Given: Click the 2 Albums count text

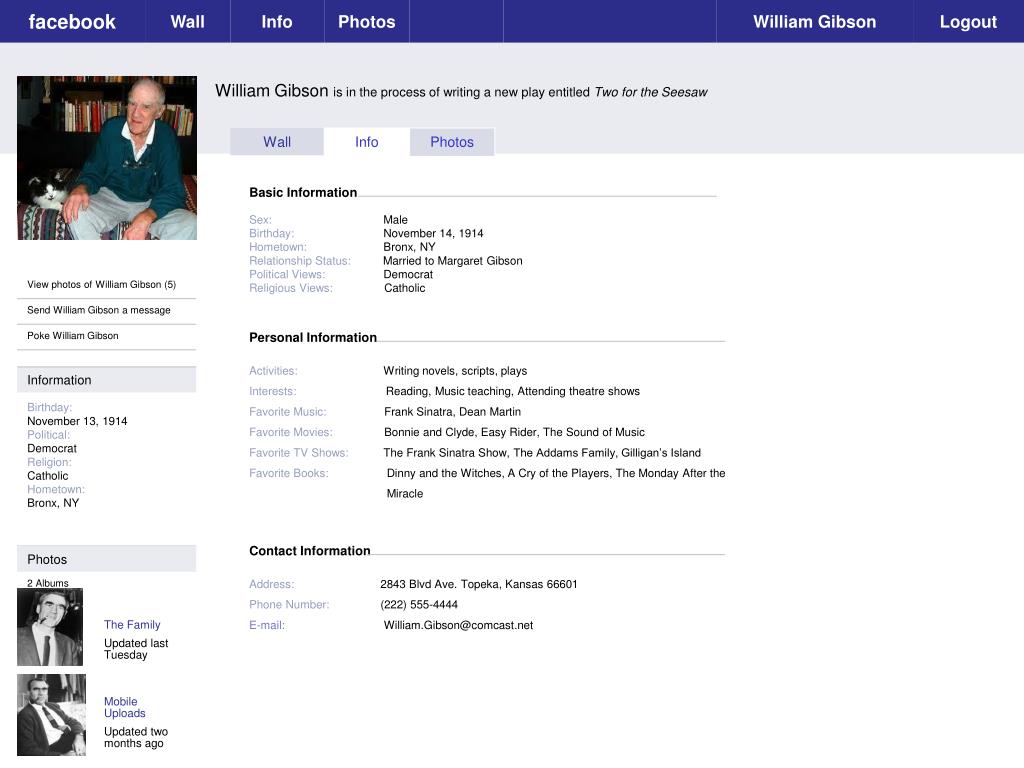Looking at the screenshot, I should pyautogui.click(x=48, y=583).
